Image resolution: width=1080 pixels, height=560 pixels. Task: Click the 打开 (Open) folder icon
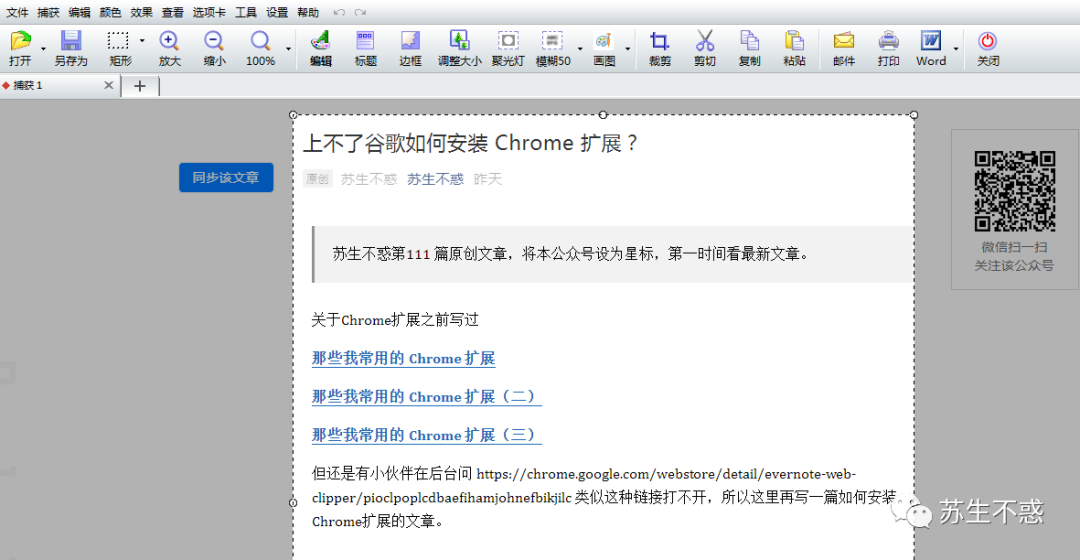(x=21, y=41)
